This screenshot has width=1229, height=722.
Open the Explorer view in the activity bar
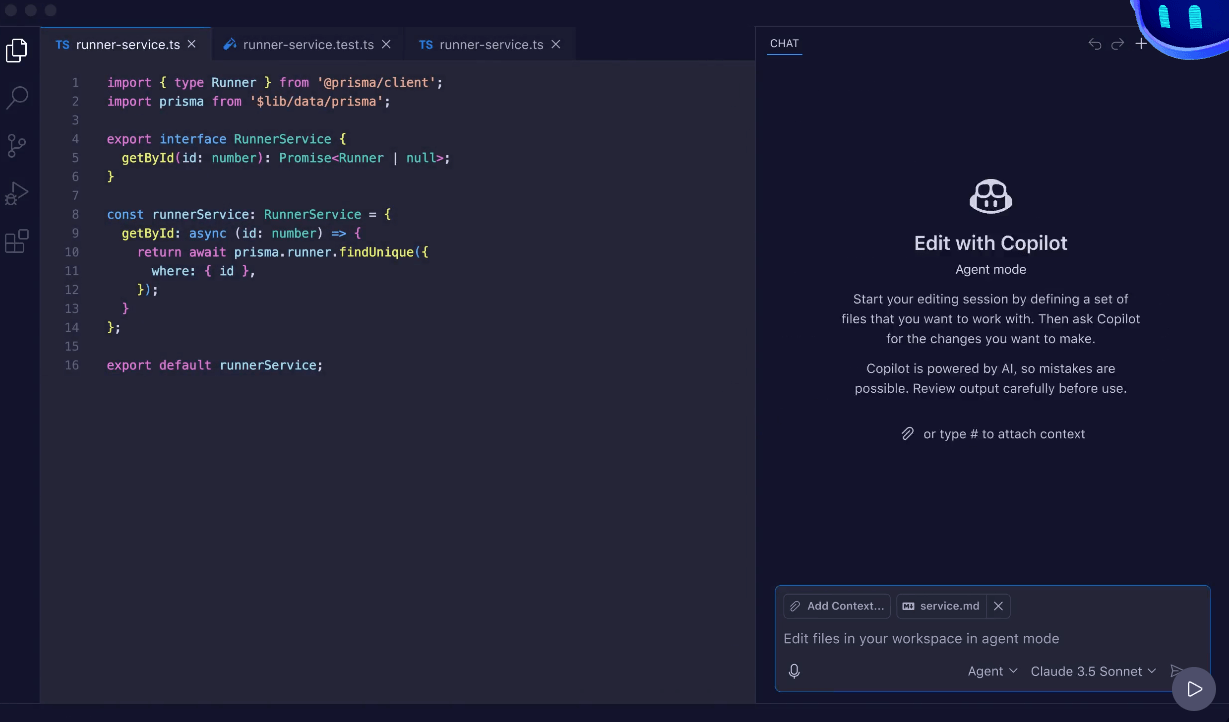coord(16,49)
